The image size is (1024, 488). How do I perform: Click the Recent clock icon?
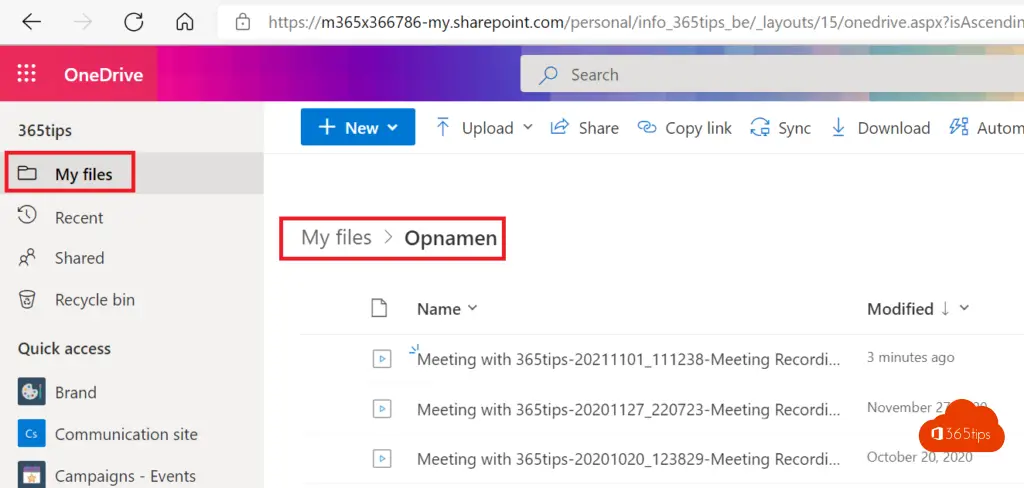pos(27,215)
